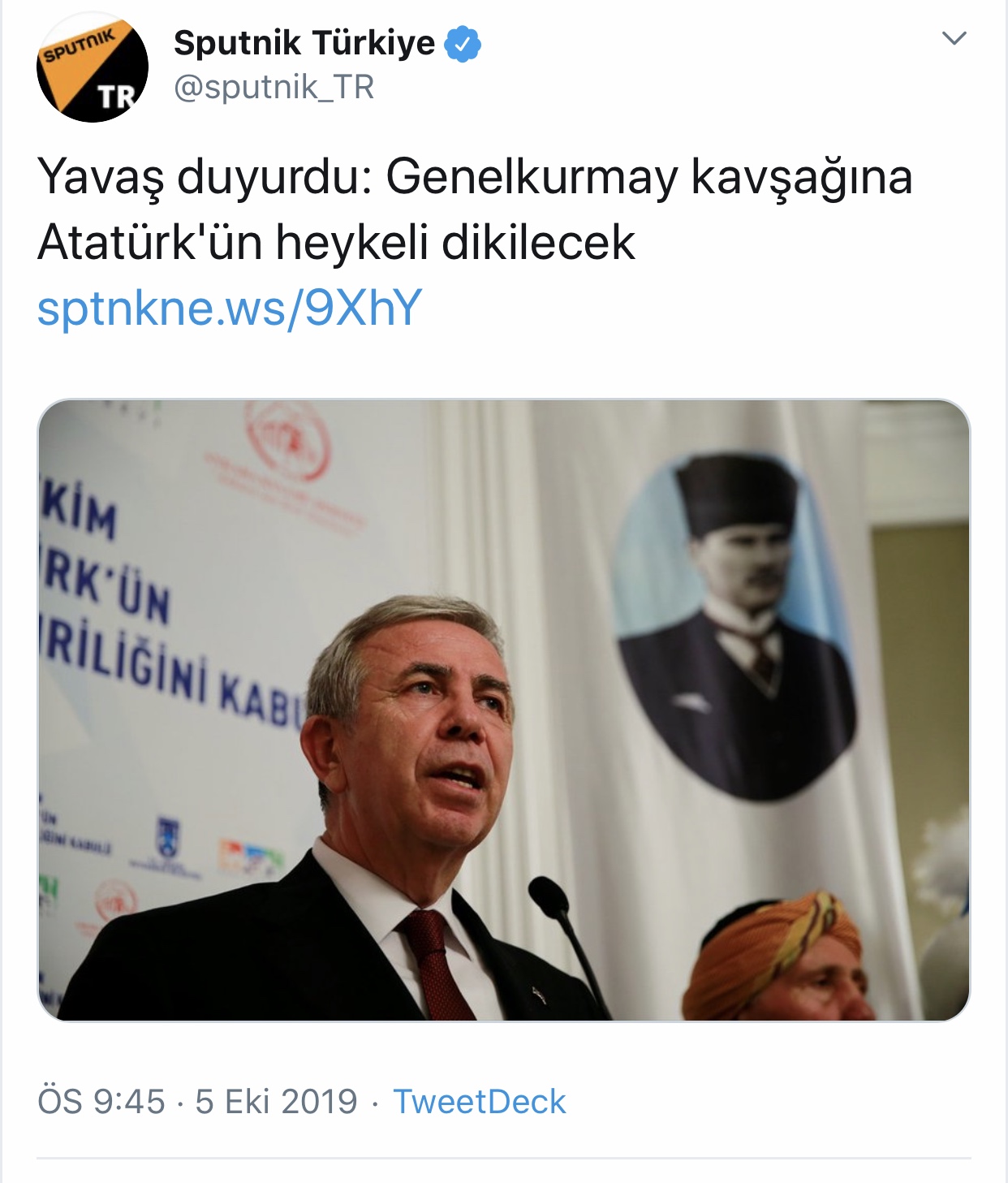Visit the @sputnik_TR handle

(x=274, y=87)
